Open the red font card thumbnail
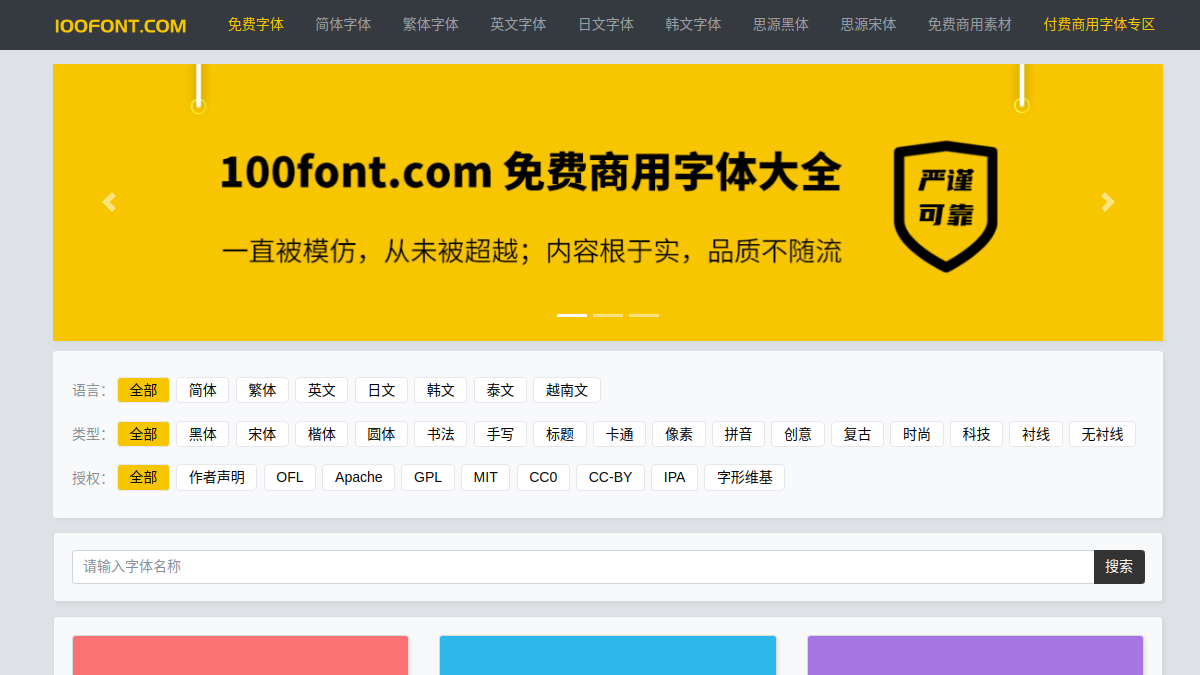 coord(240,655)
